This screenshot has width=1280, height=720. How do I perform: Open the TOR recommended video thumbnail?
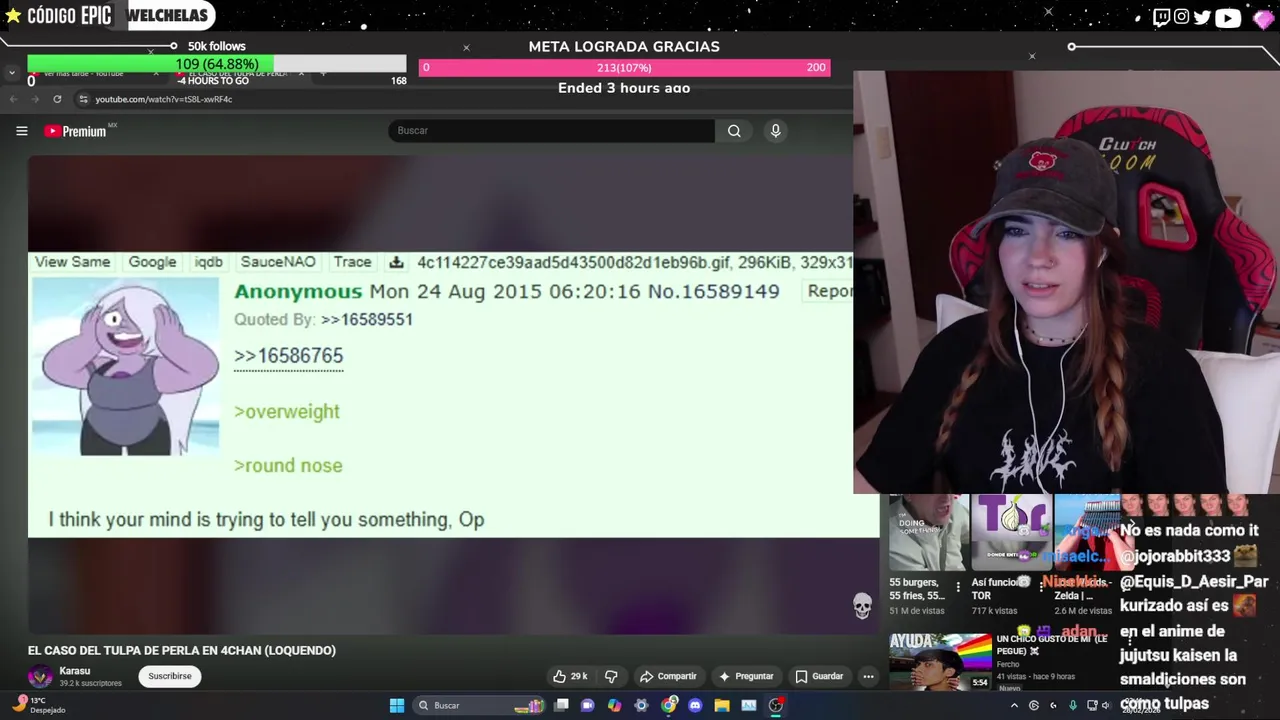(x=1011, y=533)
